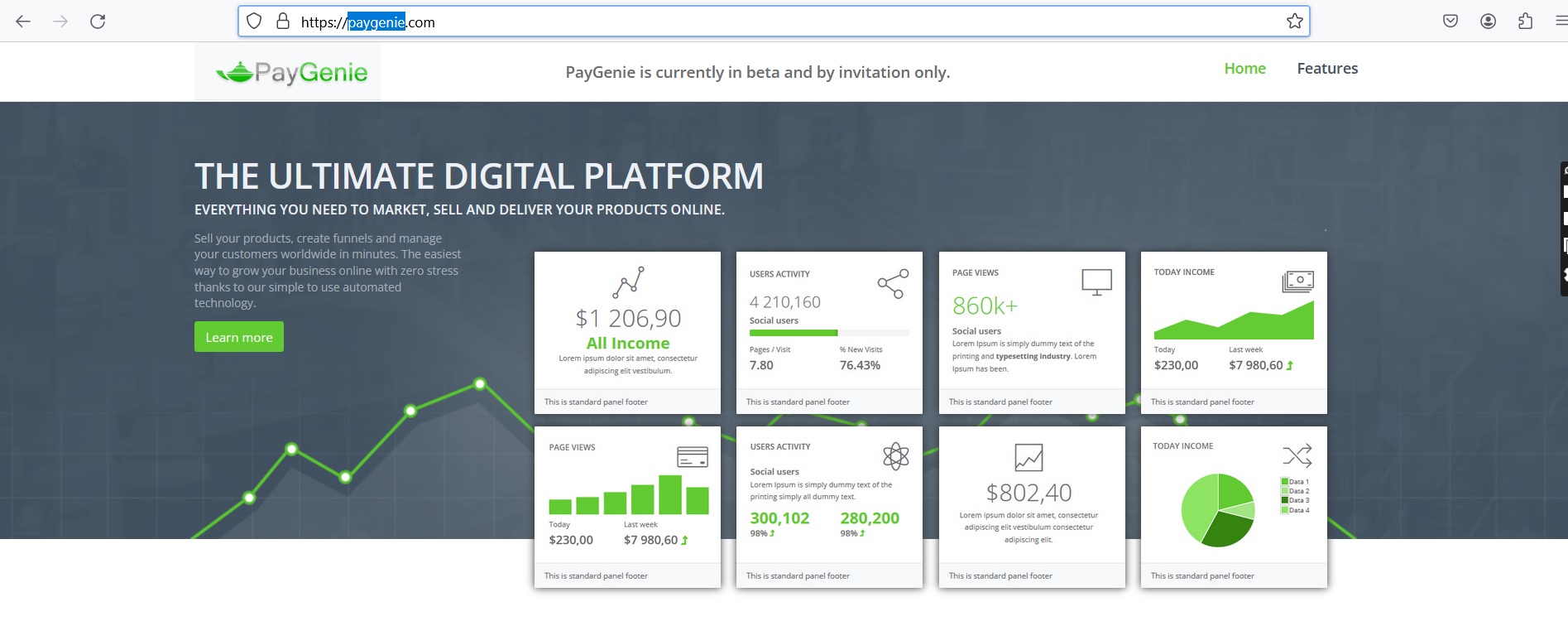Click the 76.43% New Visits value
1568x621 pixels.
(x=860, y=365)
